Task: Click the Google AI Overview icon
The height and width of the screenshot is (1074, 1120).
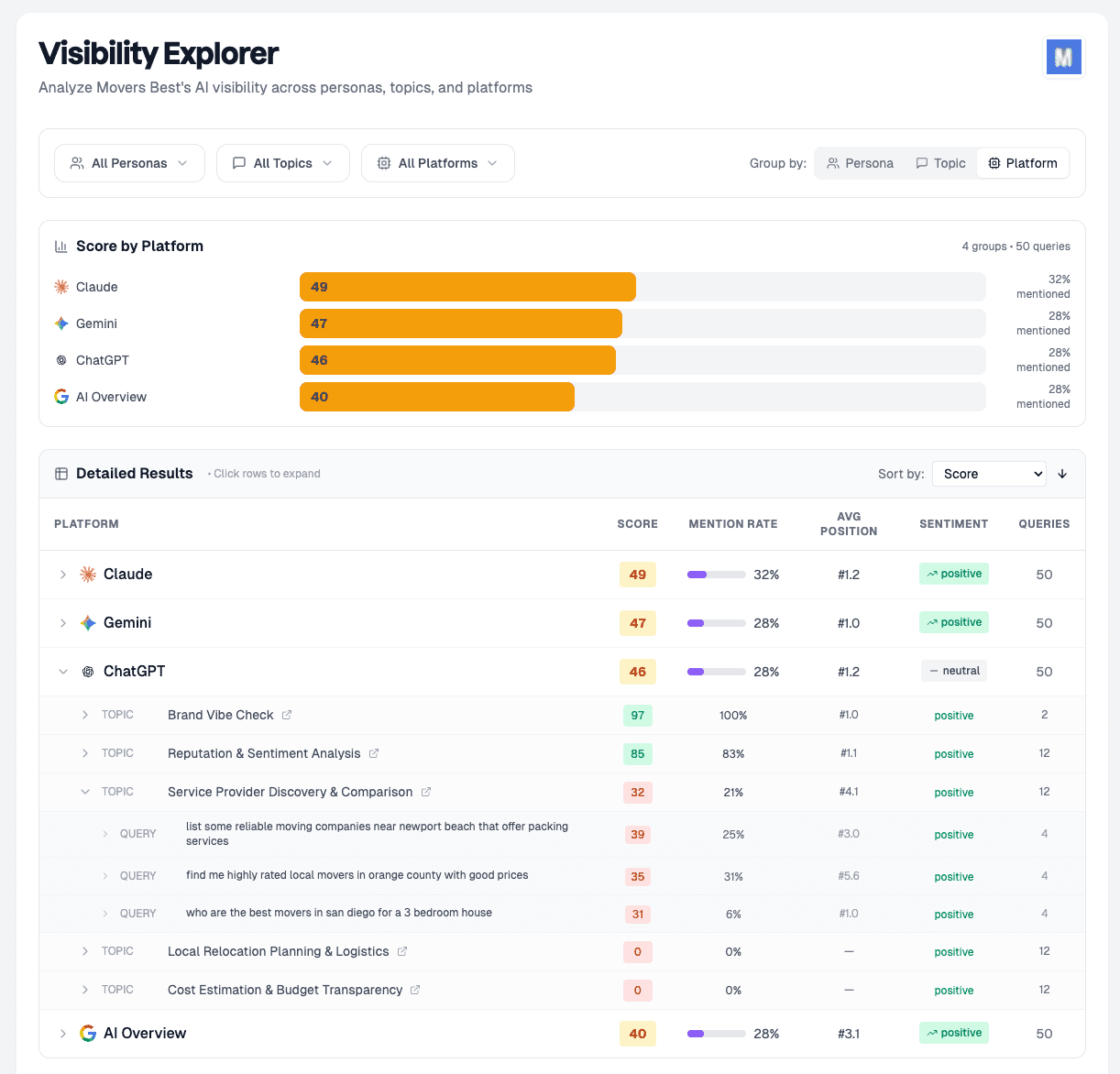Action: click(60, 396)
